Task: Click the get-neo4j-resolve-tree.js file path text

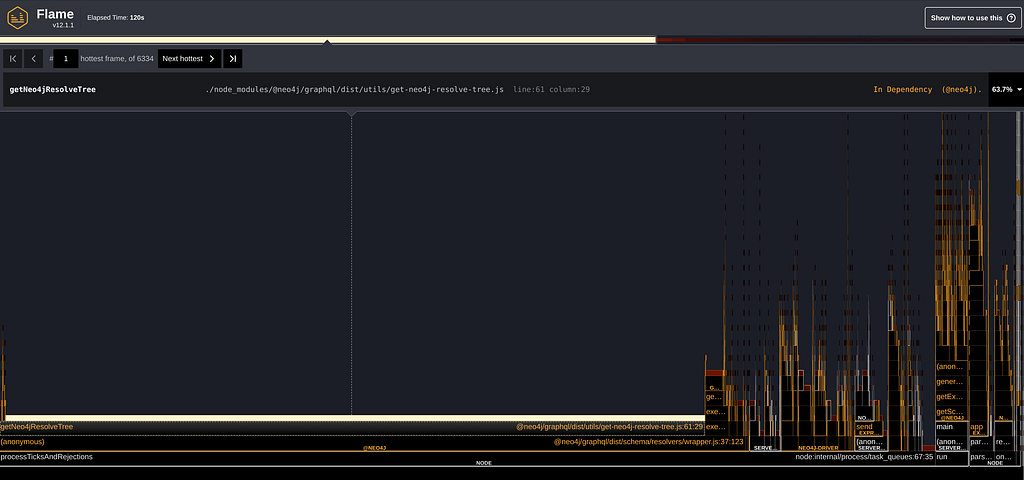Action: coord(355,89)
